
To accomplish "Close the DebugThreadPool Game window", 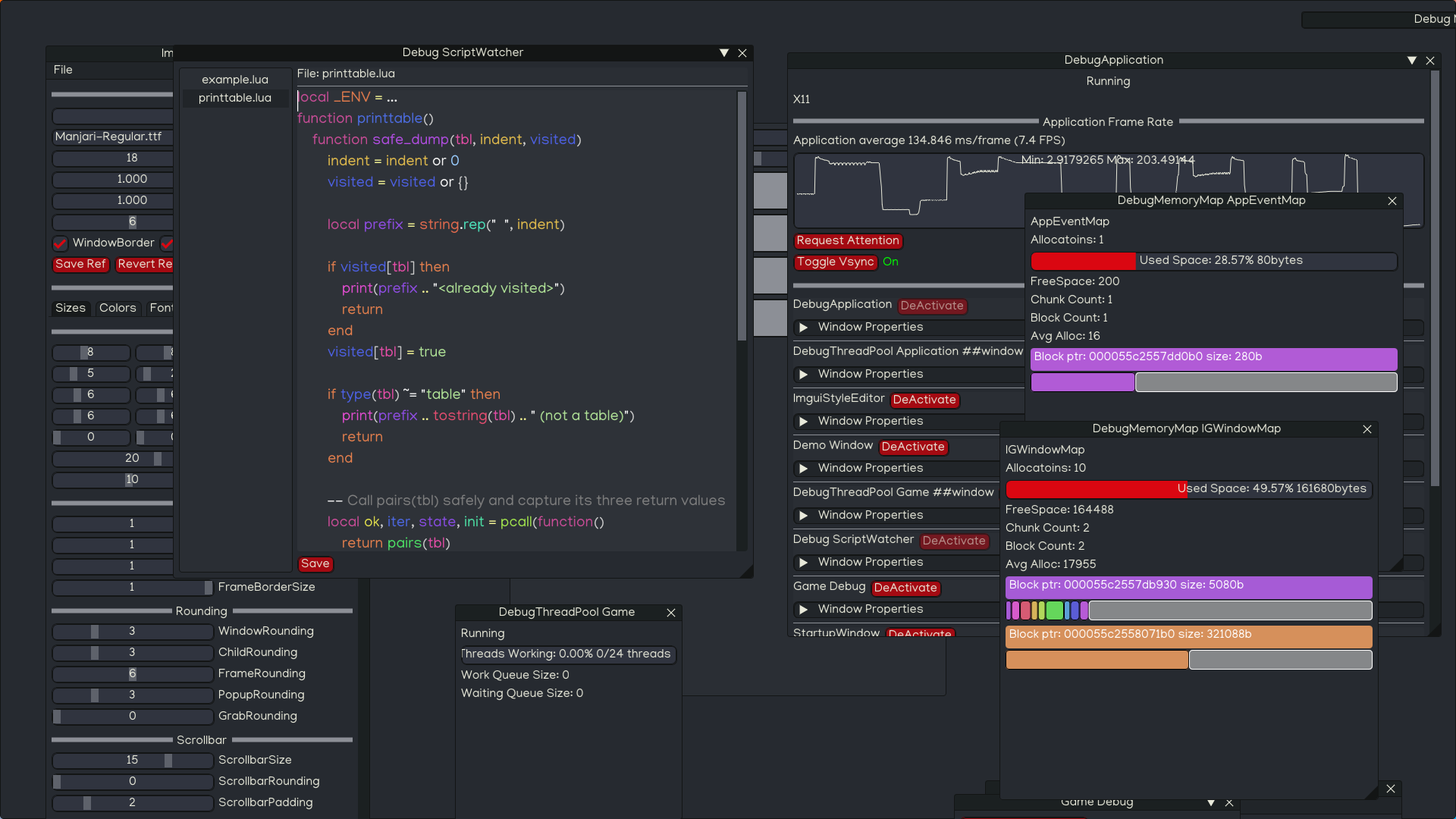I will (x=671, y=613).
